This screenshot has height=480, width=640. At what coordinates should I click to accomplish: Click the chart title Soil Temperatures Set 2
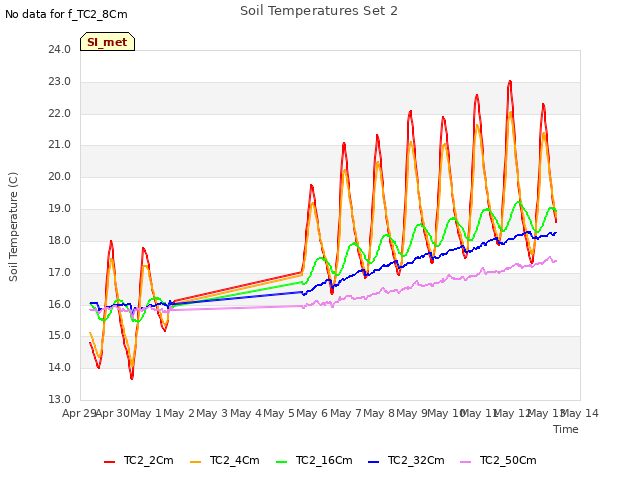coord(319,11)
